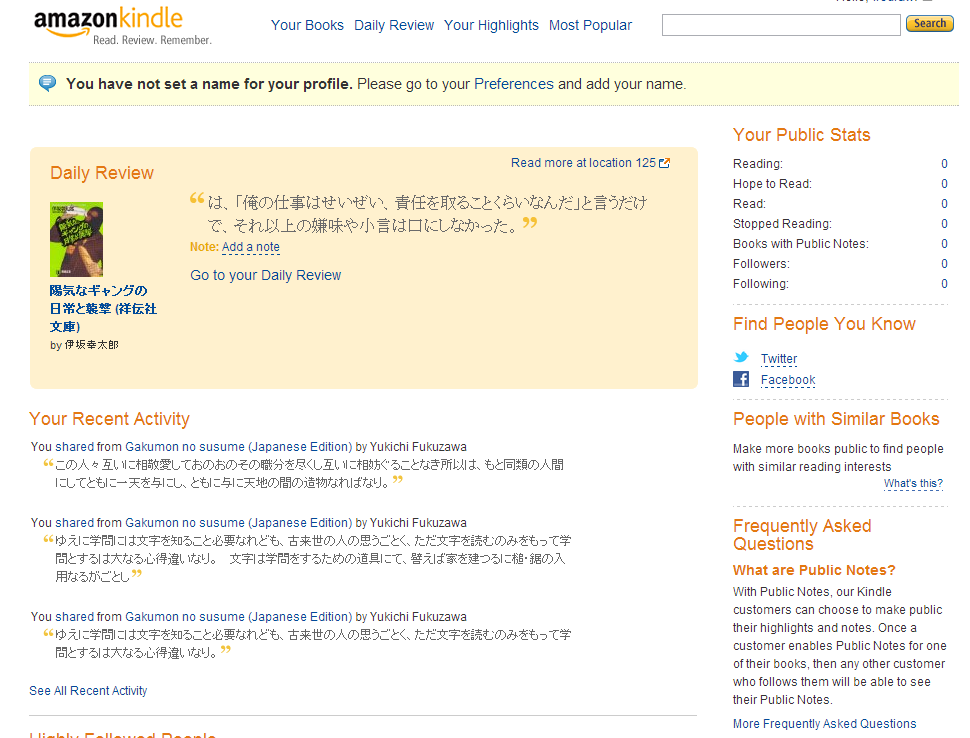Click the Twitter bird icon

[x=741, y=358]
